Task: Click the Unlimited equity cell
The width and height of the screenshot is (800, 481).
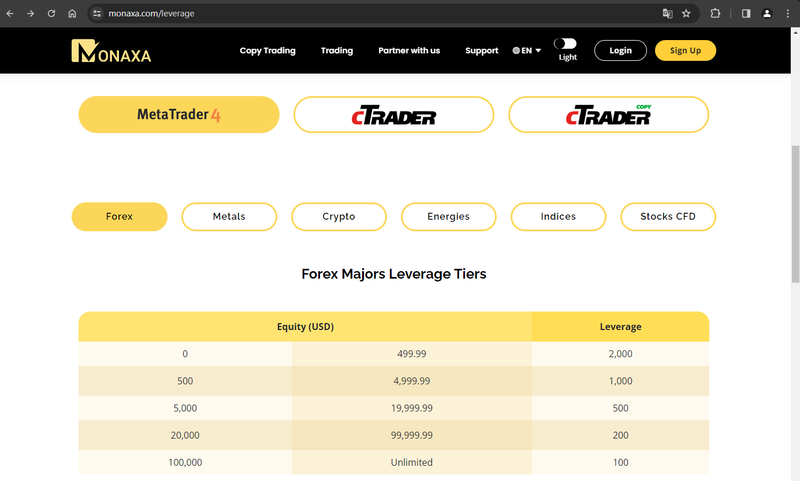Action: 412,462
